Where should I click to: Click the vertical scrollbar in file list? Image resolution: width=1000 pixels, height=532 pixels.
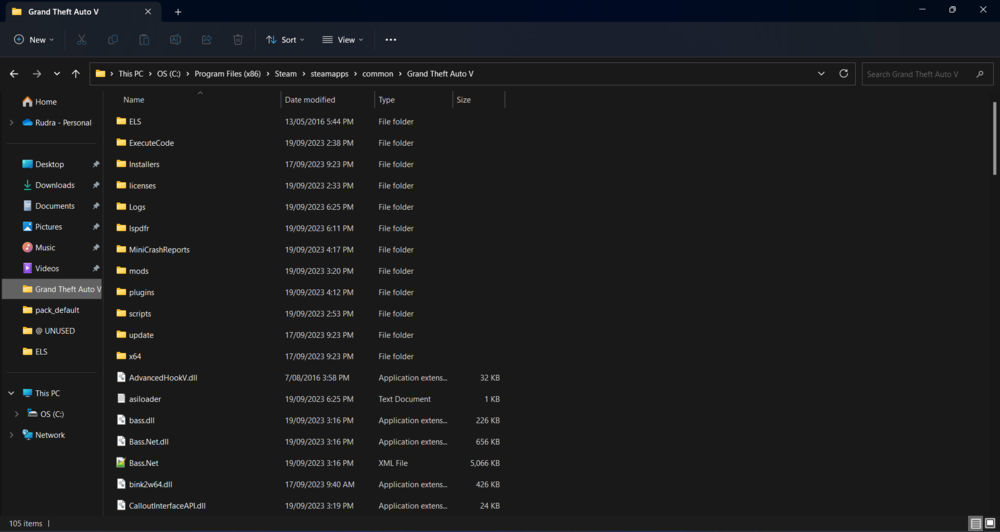pos(994,140)
